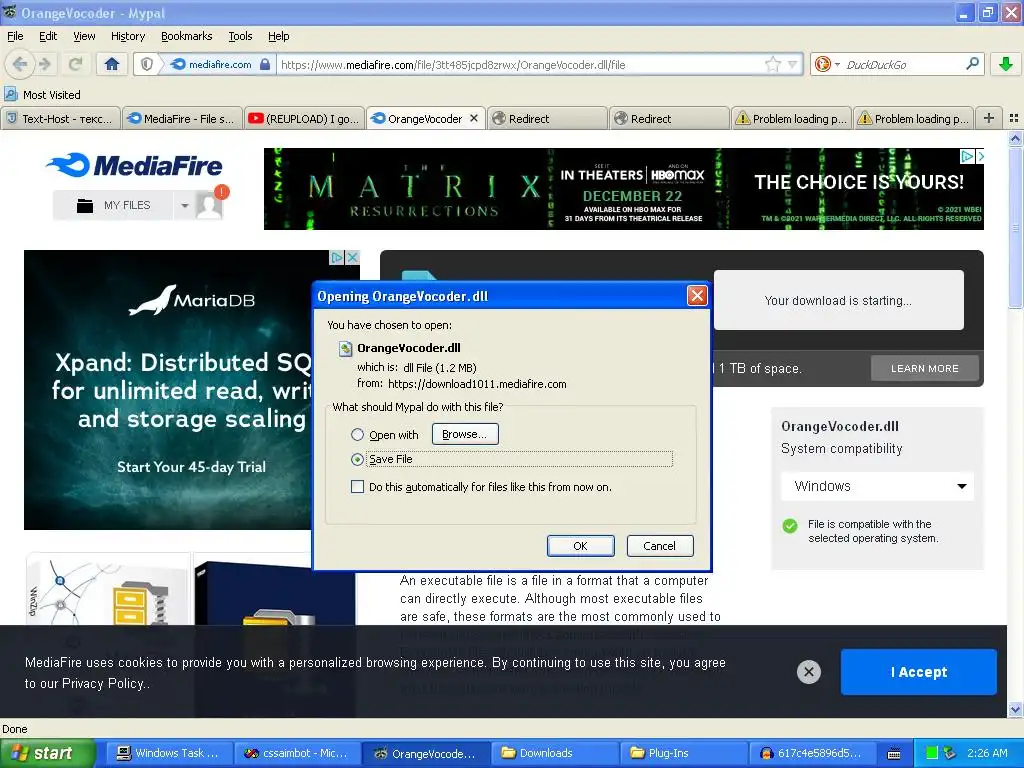
Task: Dismiss the cookie banner with X
Action: coord(808,671)
